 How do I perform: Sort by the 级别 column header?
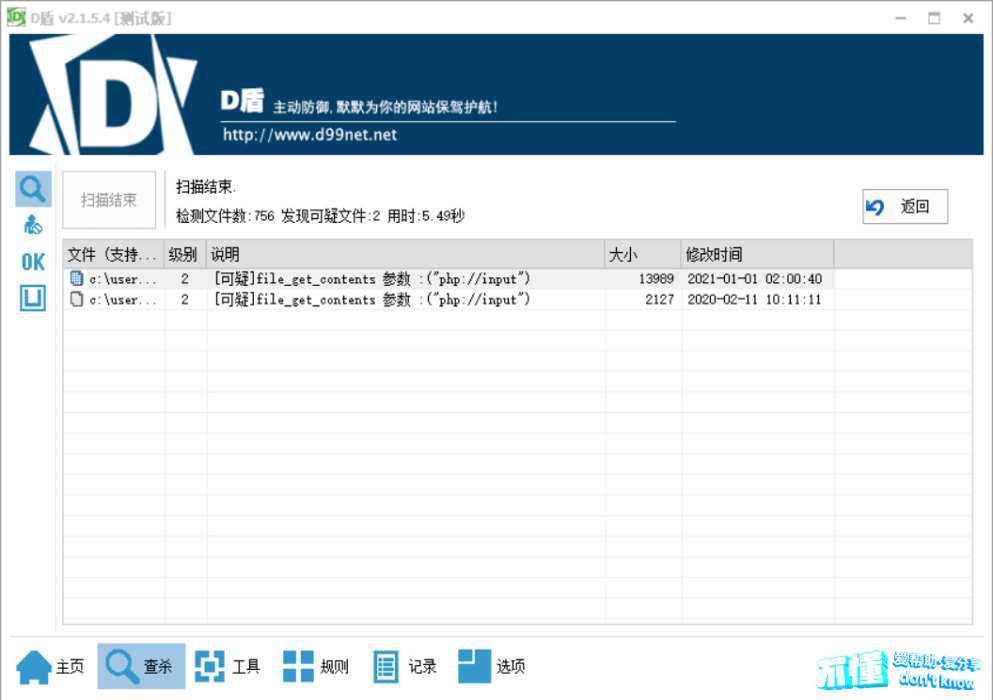[x=185, y=255]
